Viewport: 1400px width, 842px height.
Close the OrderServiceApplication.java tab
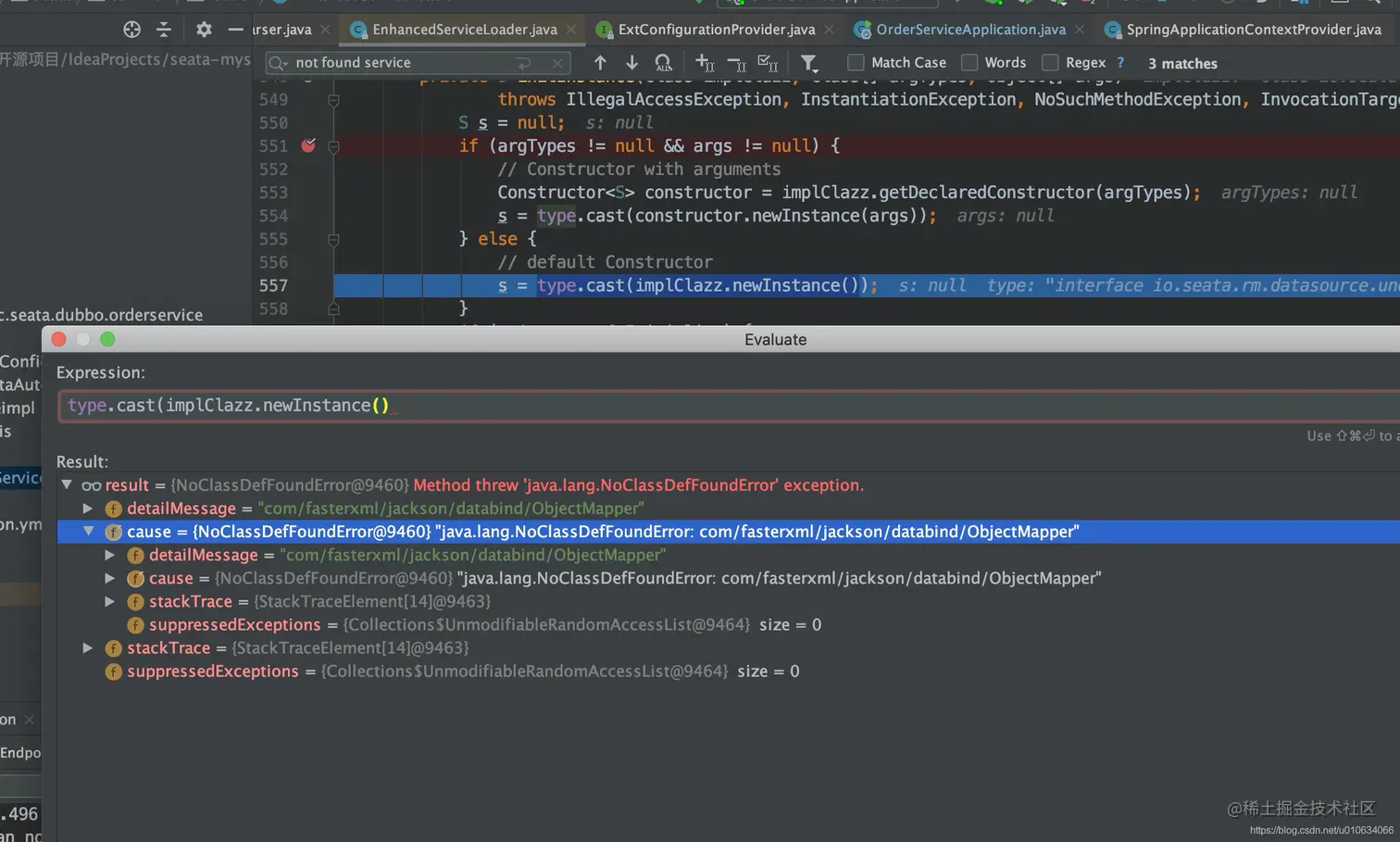1080,30
